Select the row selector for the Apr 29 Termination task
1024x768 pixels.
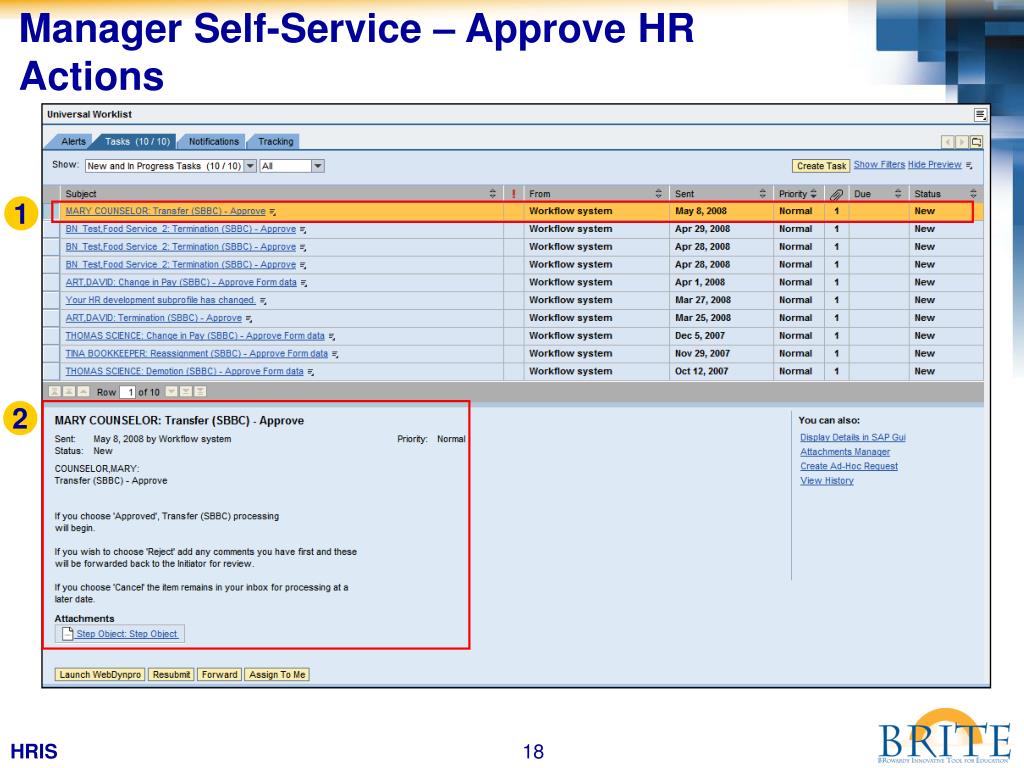tap(52, 229)
